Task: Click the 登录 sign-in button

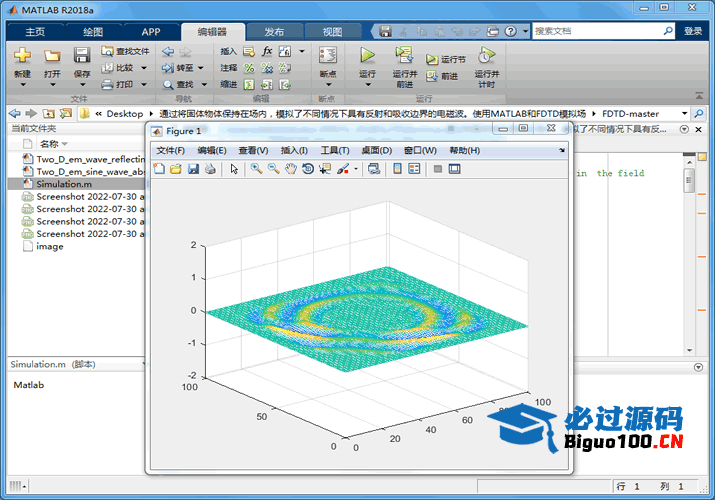Action: point(693,31)
